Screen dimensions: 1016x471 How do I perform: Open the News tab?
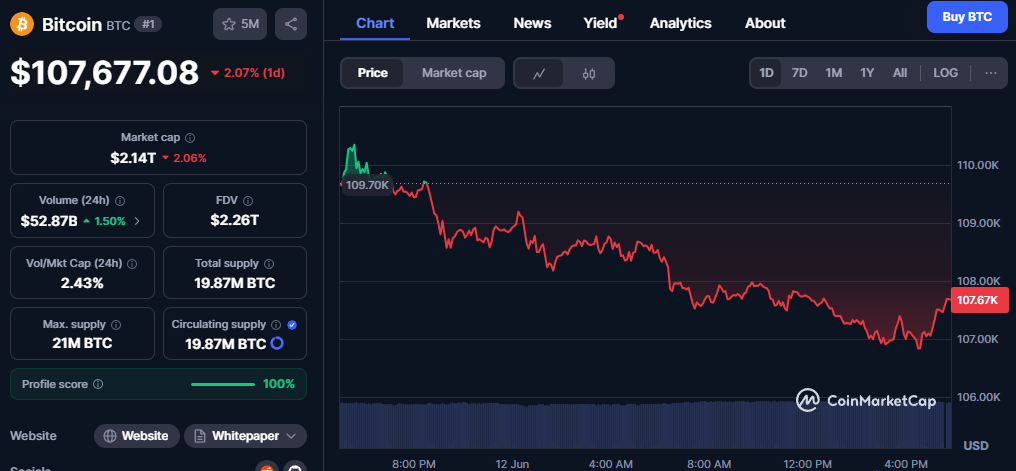[x=533, y=23]
